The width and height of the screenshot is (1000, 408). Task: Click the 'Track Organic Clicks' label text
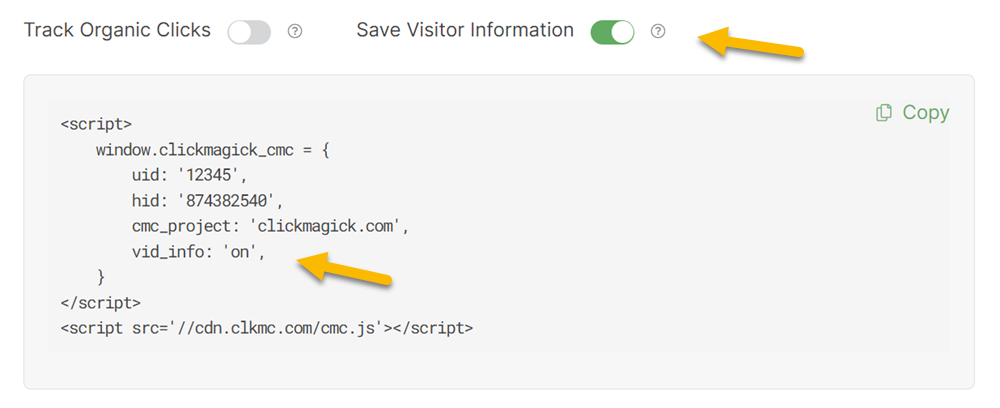117,30
